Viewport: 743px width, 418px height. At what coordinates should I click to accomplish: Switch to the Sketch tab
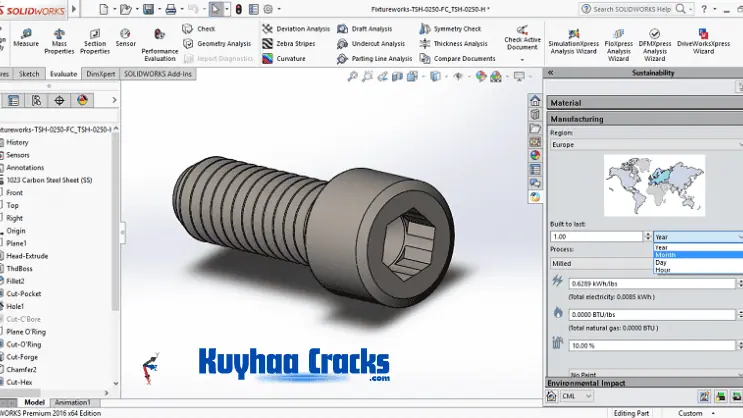click(29, 74)
